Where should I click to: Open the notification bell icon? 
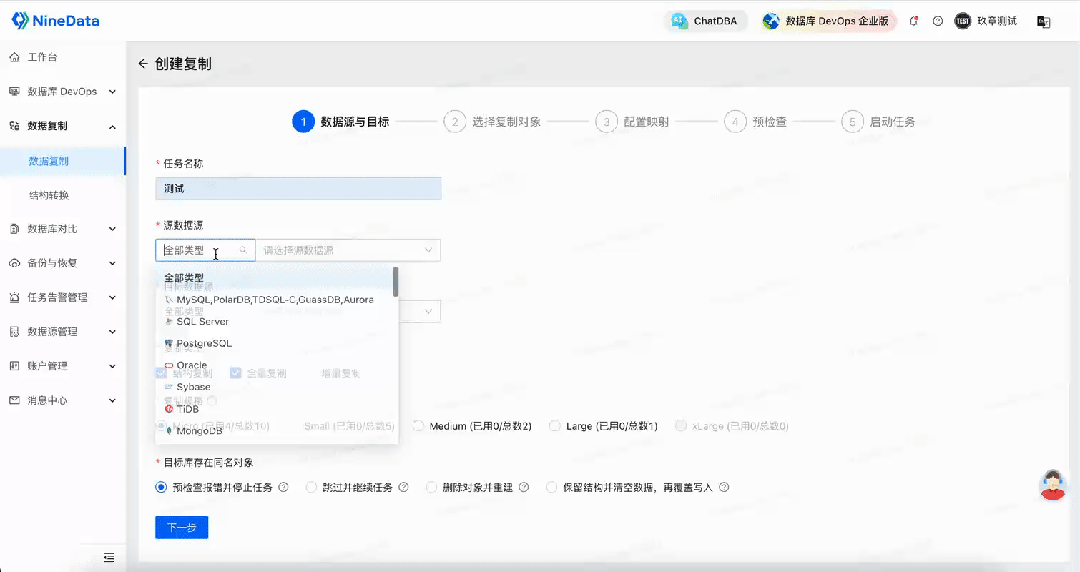click(914, 21)
